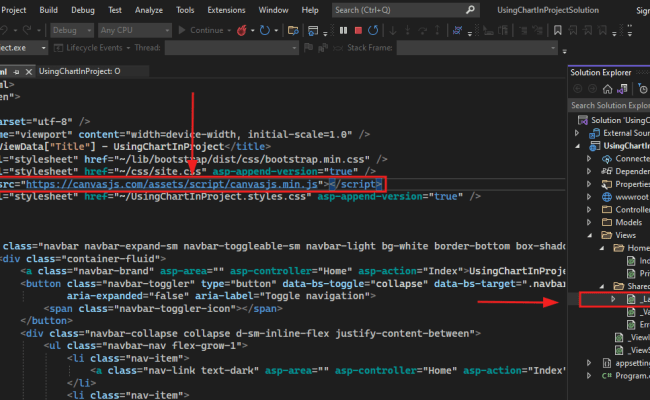
Task: Expand the Models folder
Action: click(x=589, y=222)
